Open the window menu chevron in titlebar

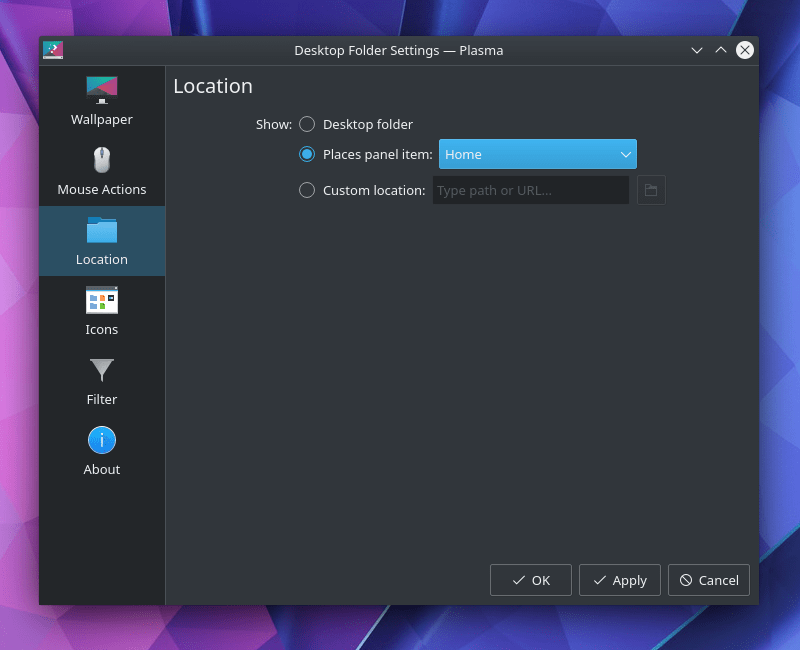click(x=697, y=50)
